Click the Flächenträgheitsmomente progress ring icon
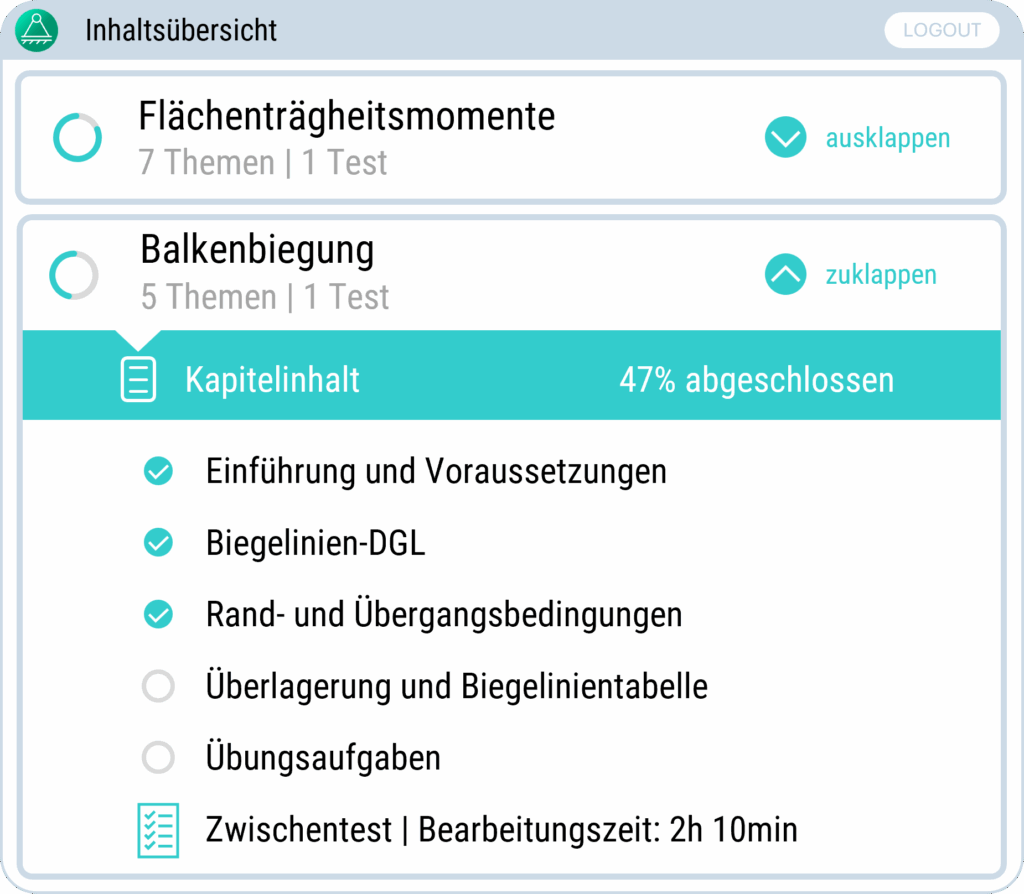The width and height of the screenshot is (1024, 894). click(77, 138)
